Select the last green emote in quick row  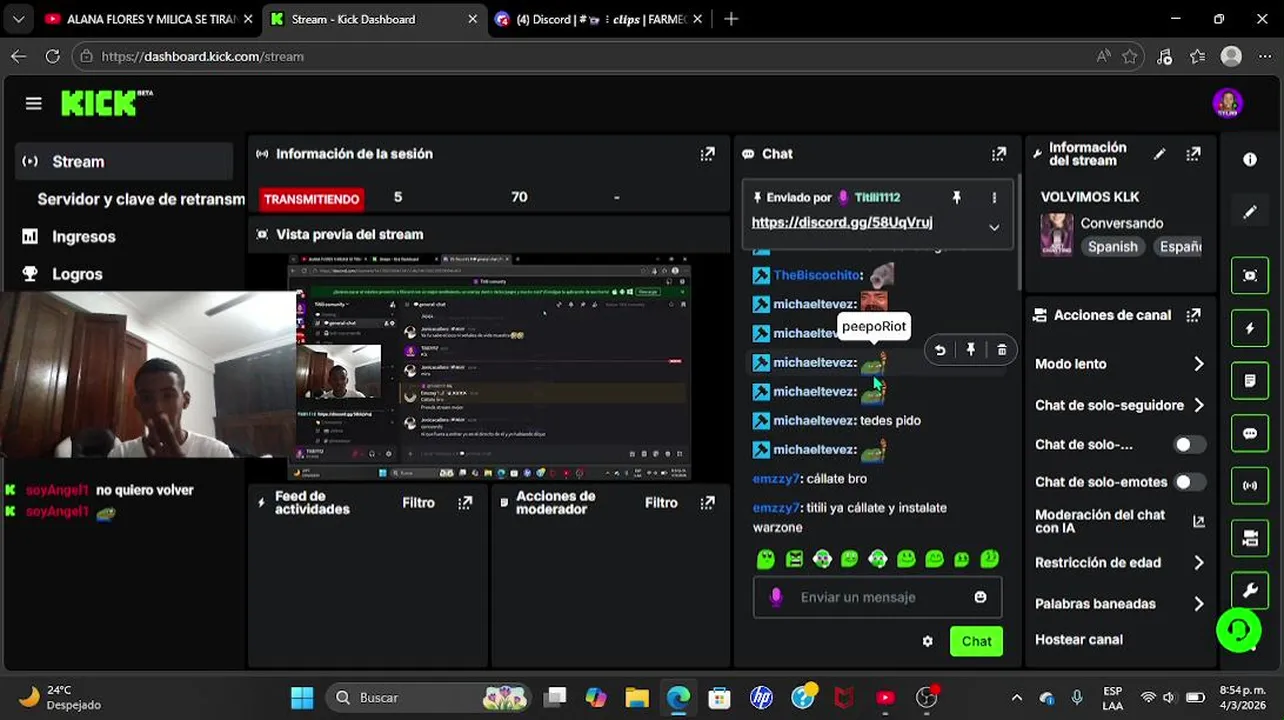[x=990, y=559]
